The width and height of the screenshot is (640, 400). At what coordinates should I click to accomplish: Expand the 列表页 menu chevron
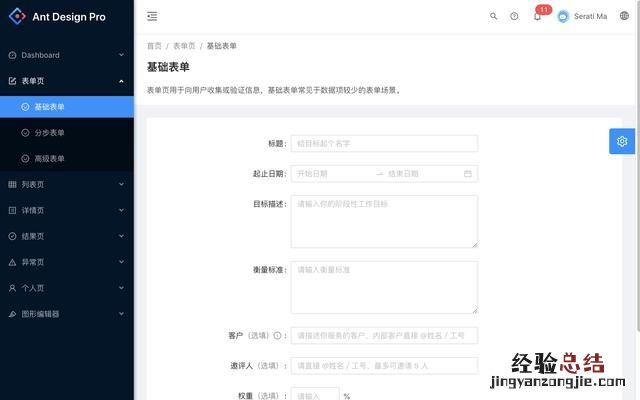(x=121, y=184)
